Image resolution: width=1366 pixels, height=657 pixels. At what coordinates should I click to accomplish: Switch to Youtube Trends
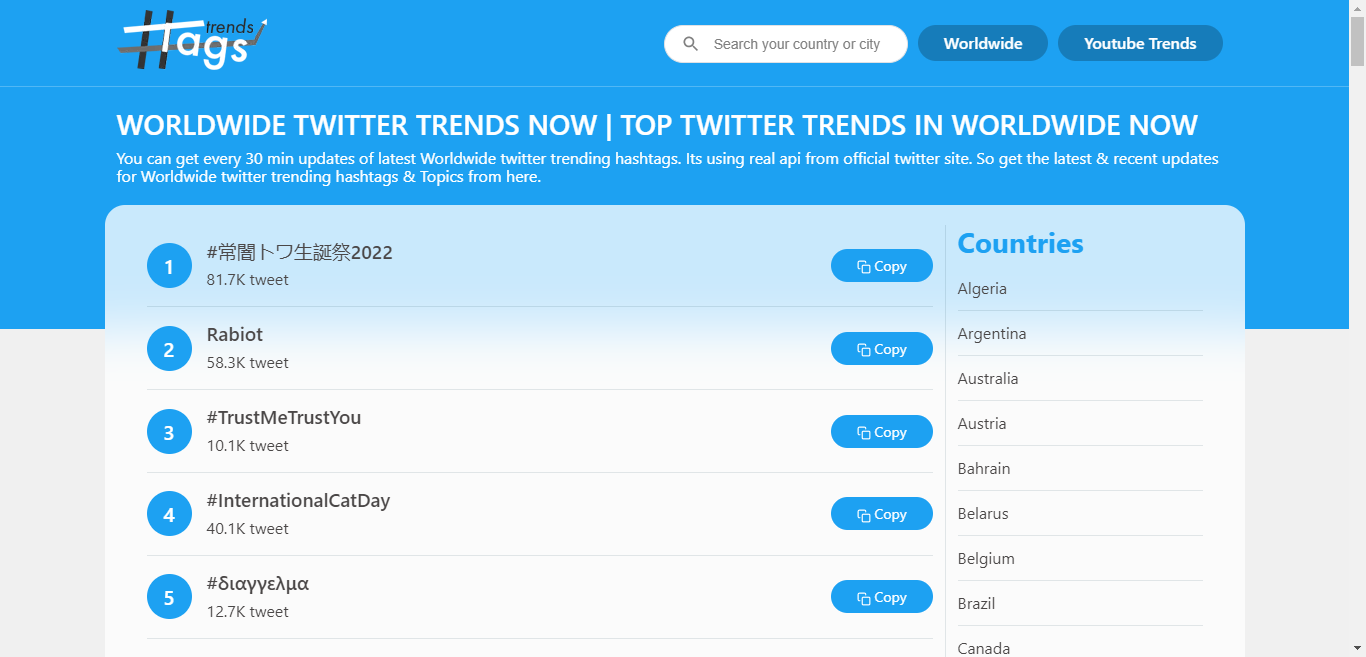tap(1140, 43)
